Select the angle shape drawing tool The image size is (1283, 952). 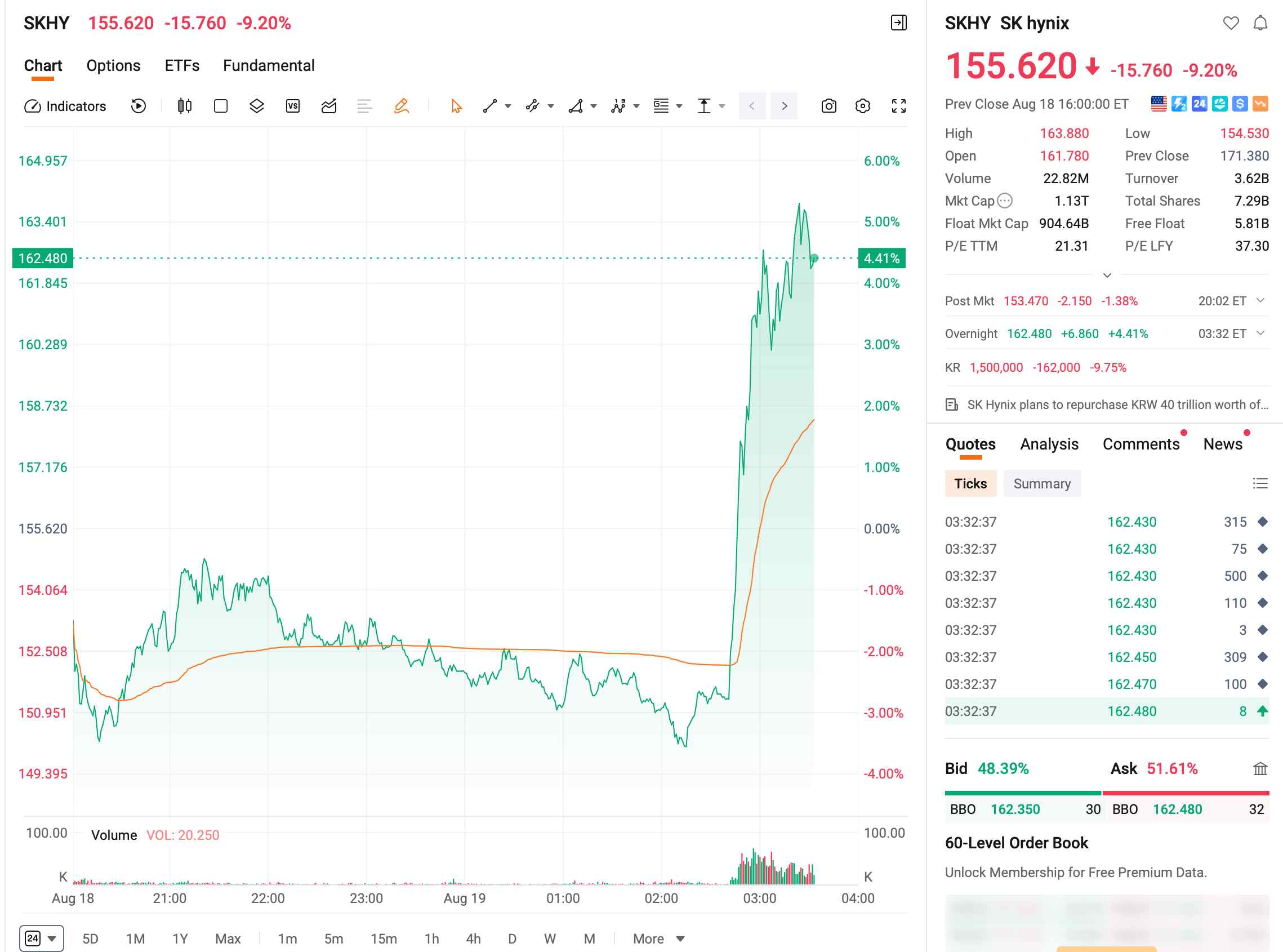[x=576, y=106]
